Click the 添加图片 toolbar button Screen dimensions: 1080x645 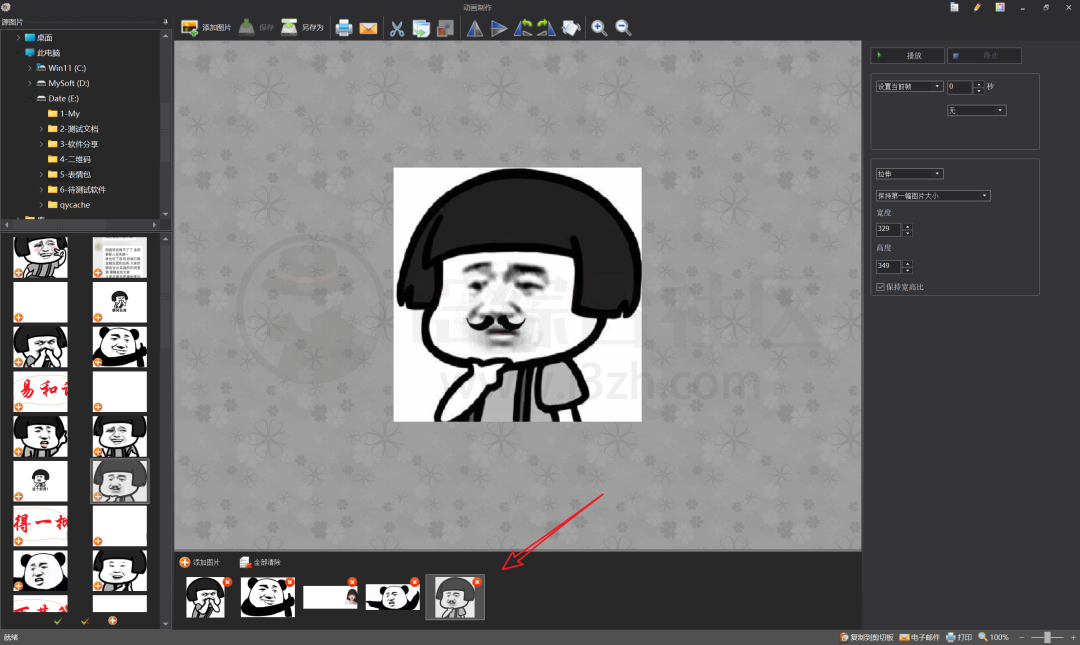coord(206,28)
